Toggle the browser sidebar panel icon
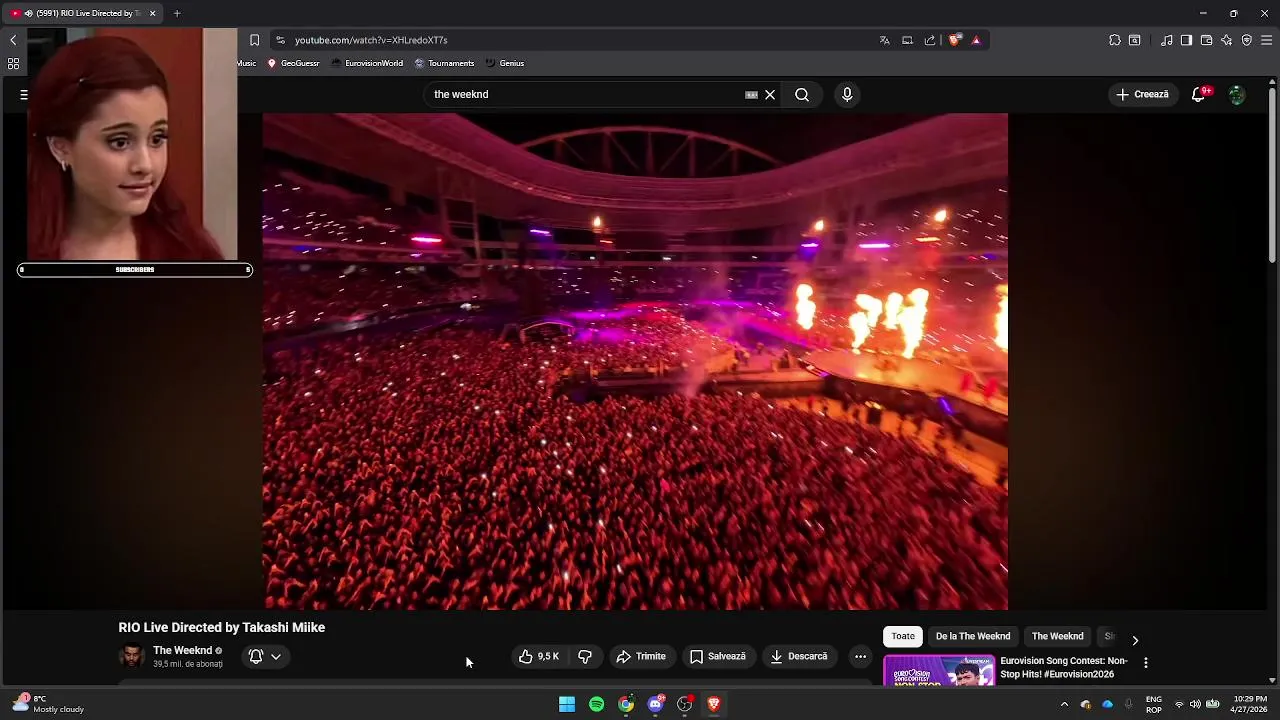 [1186, 40]
